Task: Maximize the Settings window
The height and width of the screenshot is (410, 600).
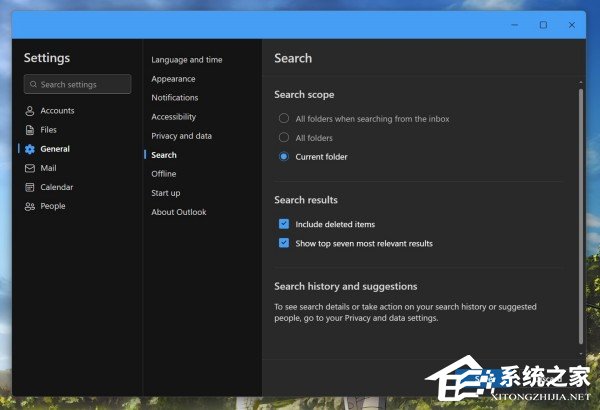Action: coord(543,25)
